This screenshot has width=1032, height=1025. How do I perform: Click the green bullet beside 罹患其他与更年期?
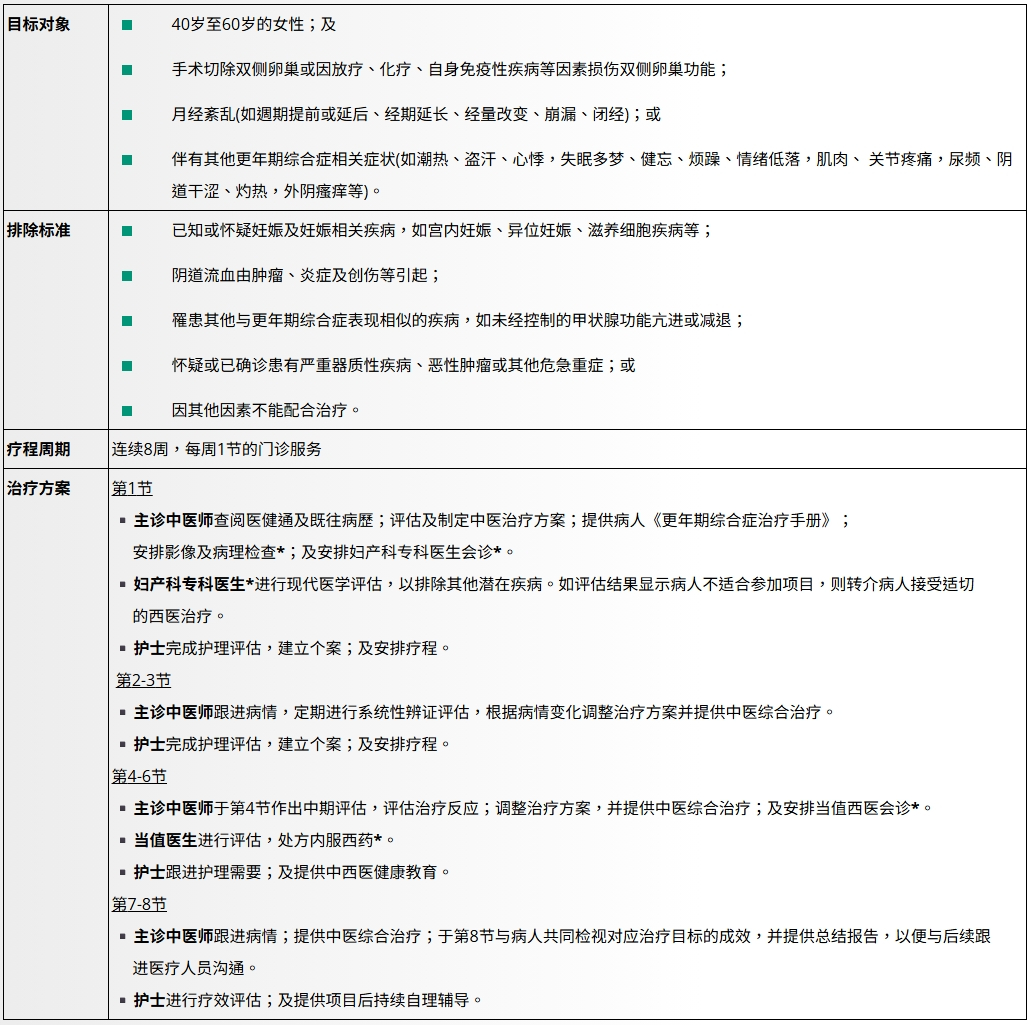pyautogui.click(x=127, y=321)
